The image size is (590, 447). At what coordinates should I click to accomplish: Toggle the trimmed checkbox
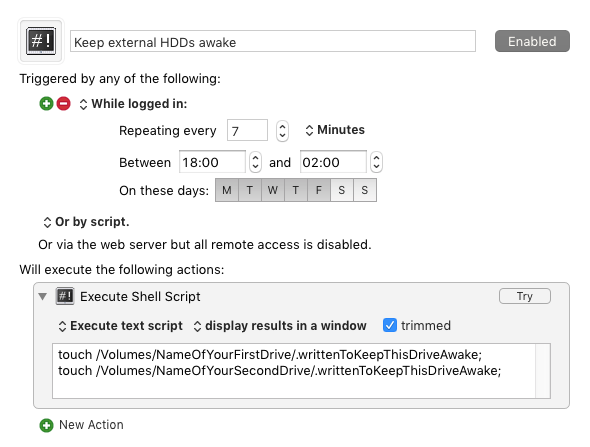click(x=390, y=325)
